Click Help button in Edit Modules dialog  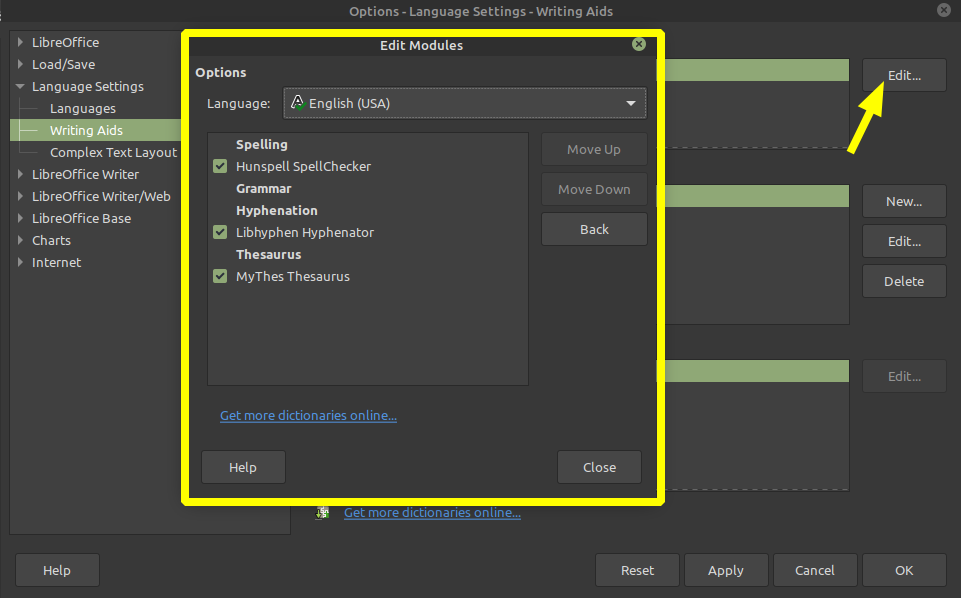click(243, 467)
